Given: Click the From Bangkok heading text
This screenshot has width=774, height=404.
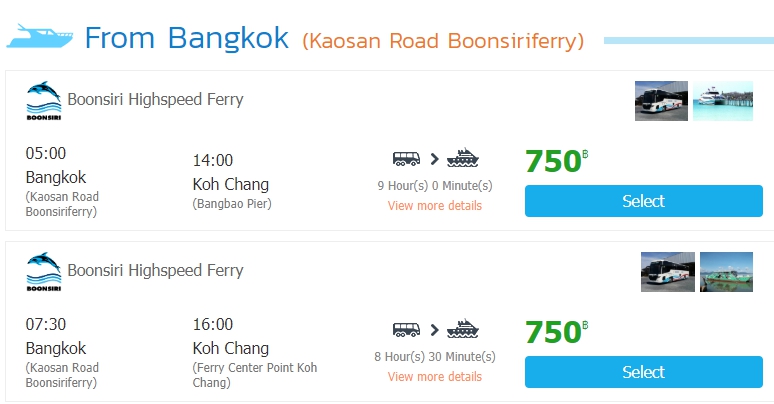Looking at the screenshot, I should (187, 37).
